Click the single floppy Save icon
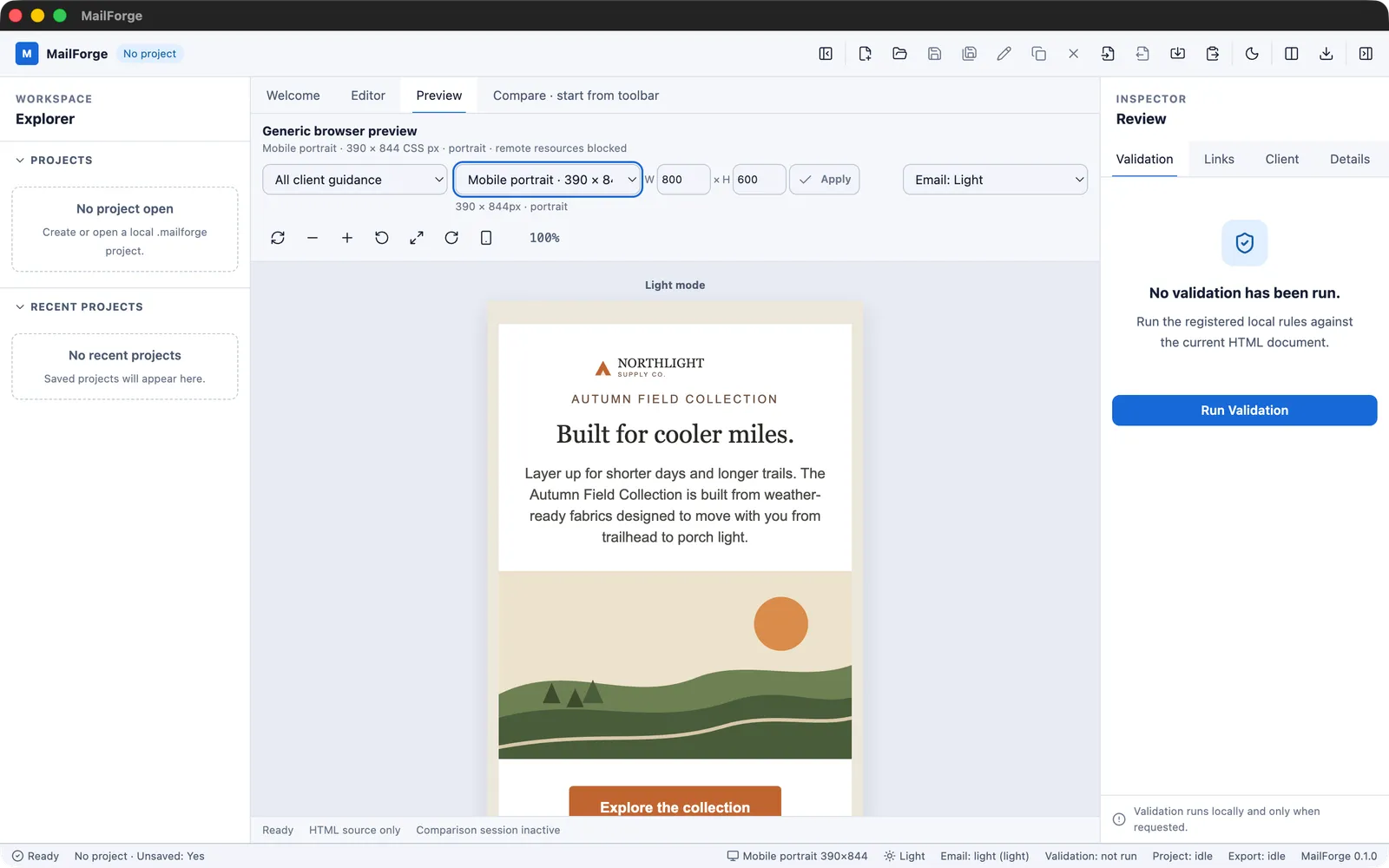This screenshot has width=1389, height=868. coord(934,54)
